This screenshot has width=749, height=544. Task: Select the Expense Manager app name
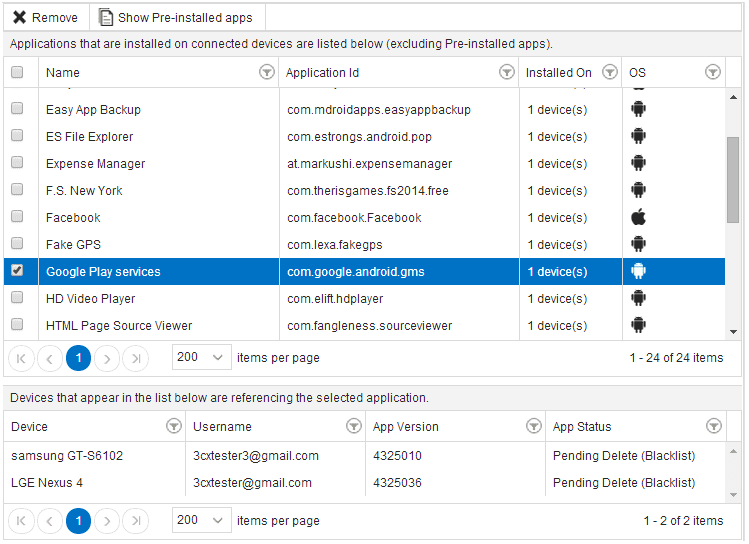tap(95, 164)
